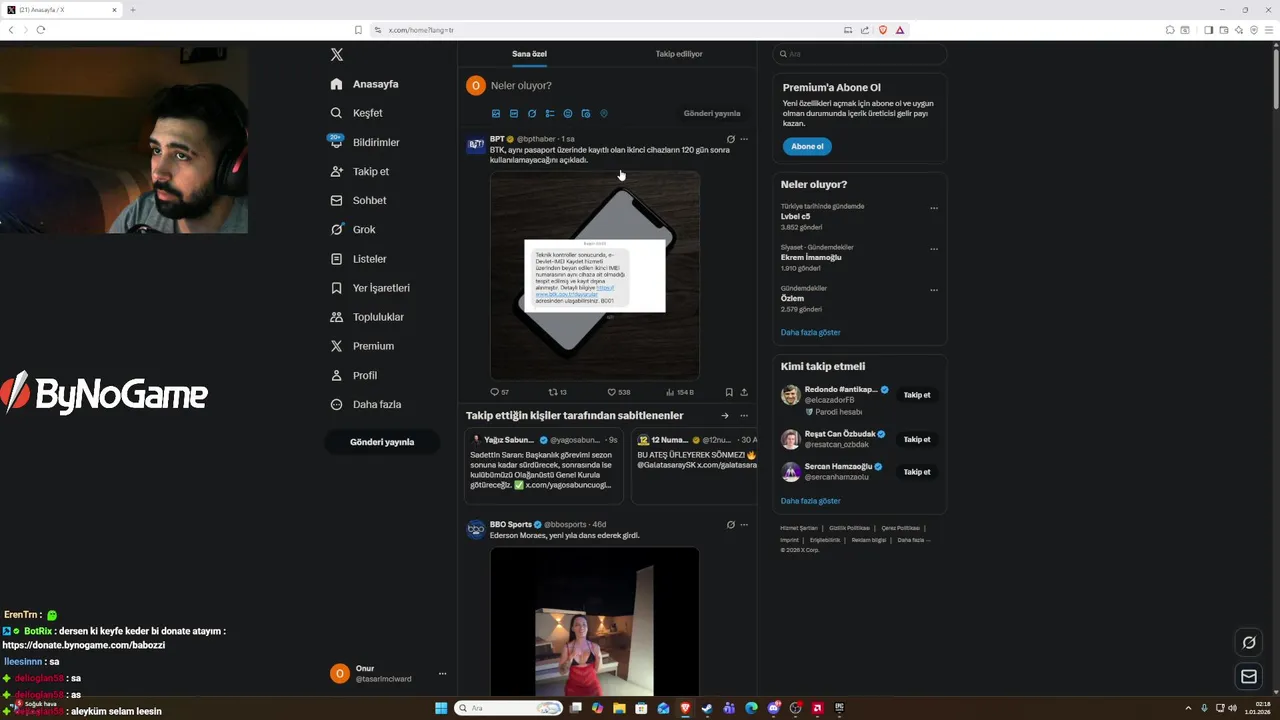Screen dimensions: 1280x720
Task: Click the composer Gönderi yayınla button
Action: click(712, 114)
